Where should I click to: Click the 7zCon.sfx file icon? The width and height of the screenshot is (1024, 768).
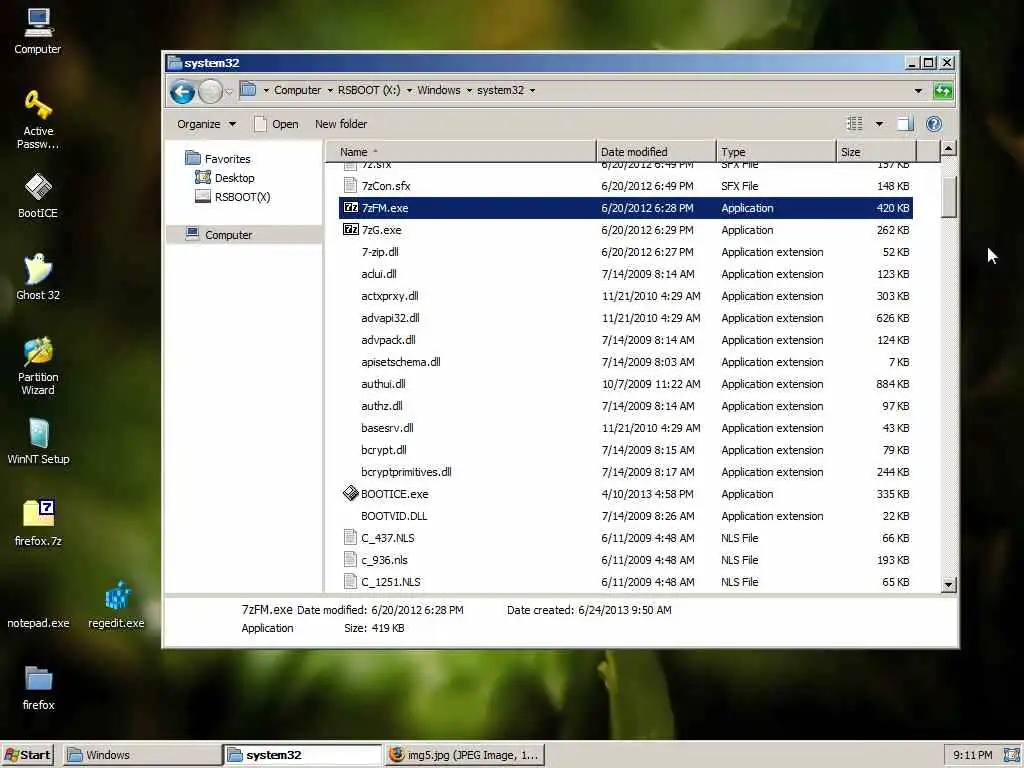coord(351,185)
